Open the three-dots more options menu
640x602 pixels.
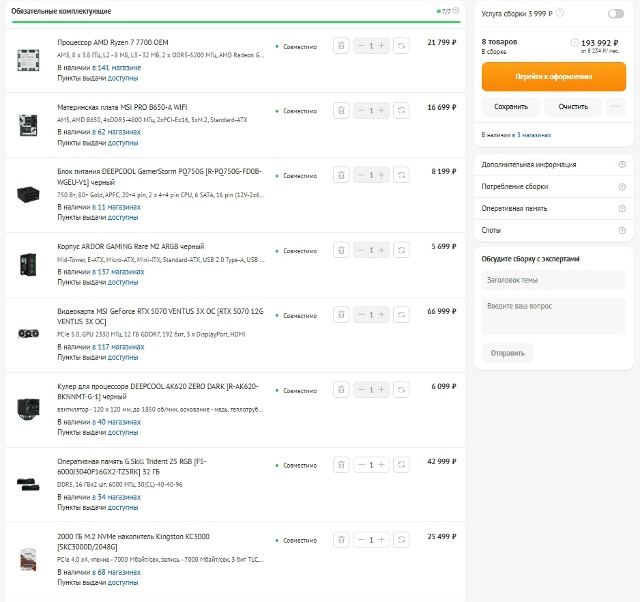[616, 106]
